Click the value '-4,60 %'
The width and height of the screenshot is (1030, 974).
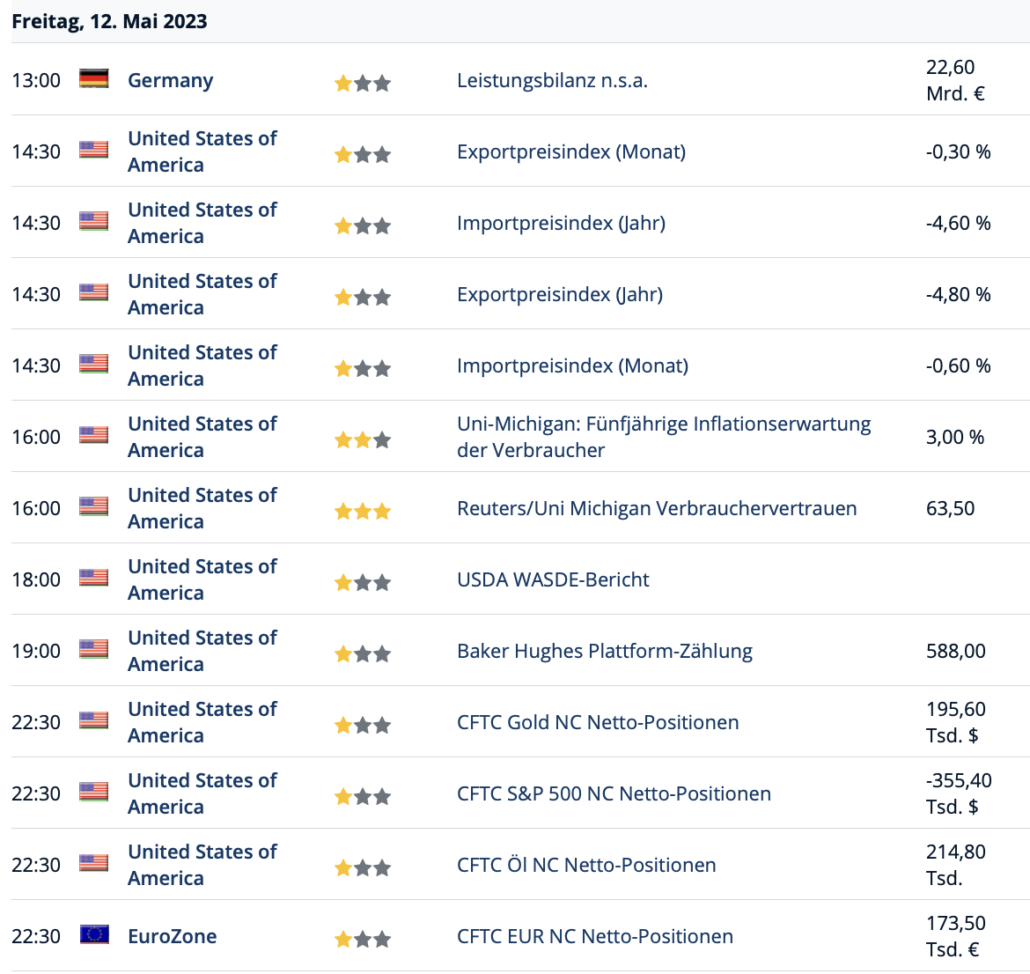[958, 223]
